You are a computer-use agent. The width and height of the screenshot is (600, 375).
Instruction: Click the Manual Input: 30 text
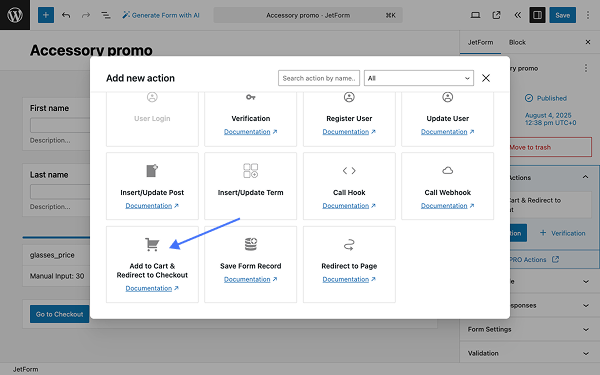click(x=57, y=276)
